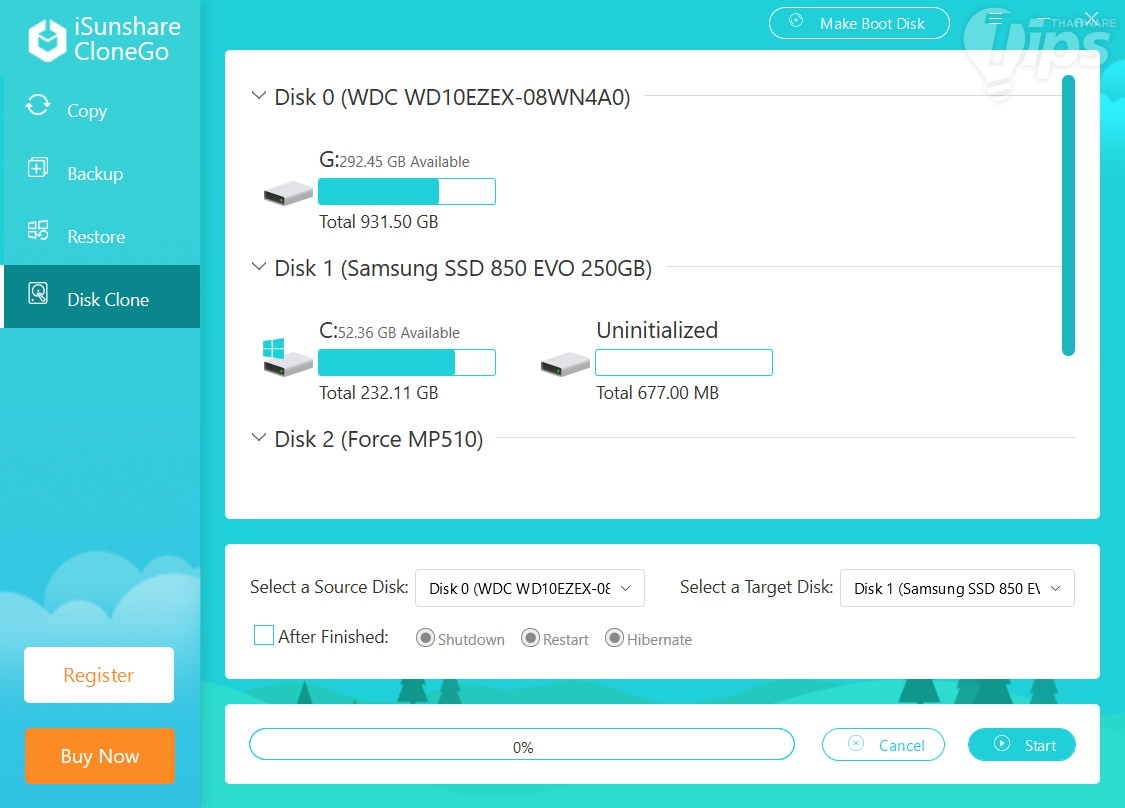Click the Disk Clone icon in sidebar
This screenshot has height=808, width=1125.
(x=38, y=293)
